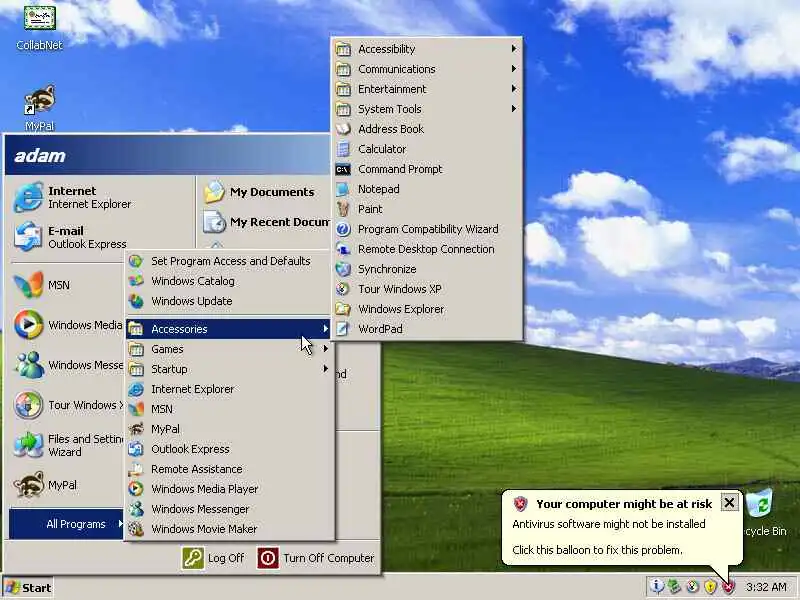Expand the Startup submenu
This screenshot has height=600, width=800.
(x=229, y=369)
